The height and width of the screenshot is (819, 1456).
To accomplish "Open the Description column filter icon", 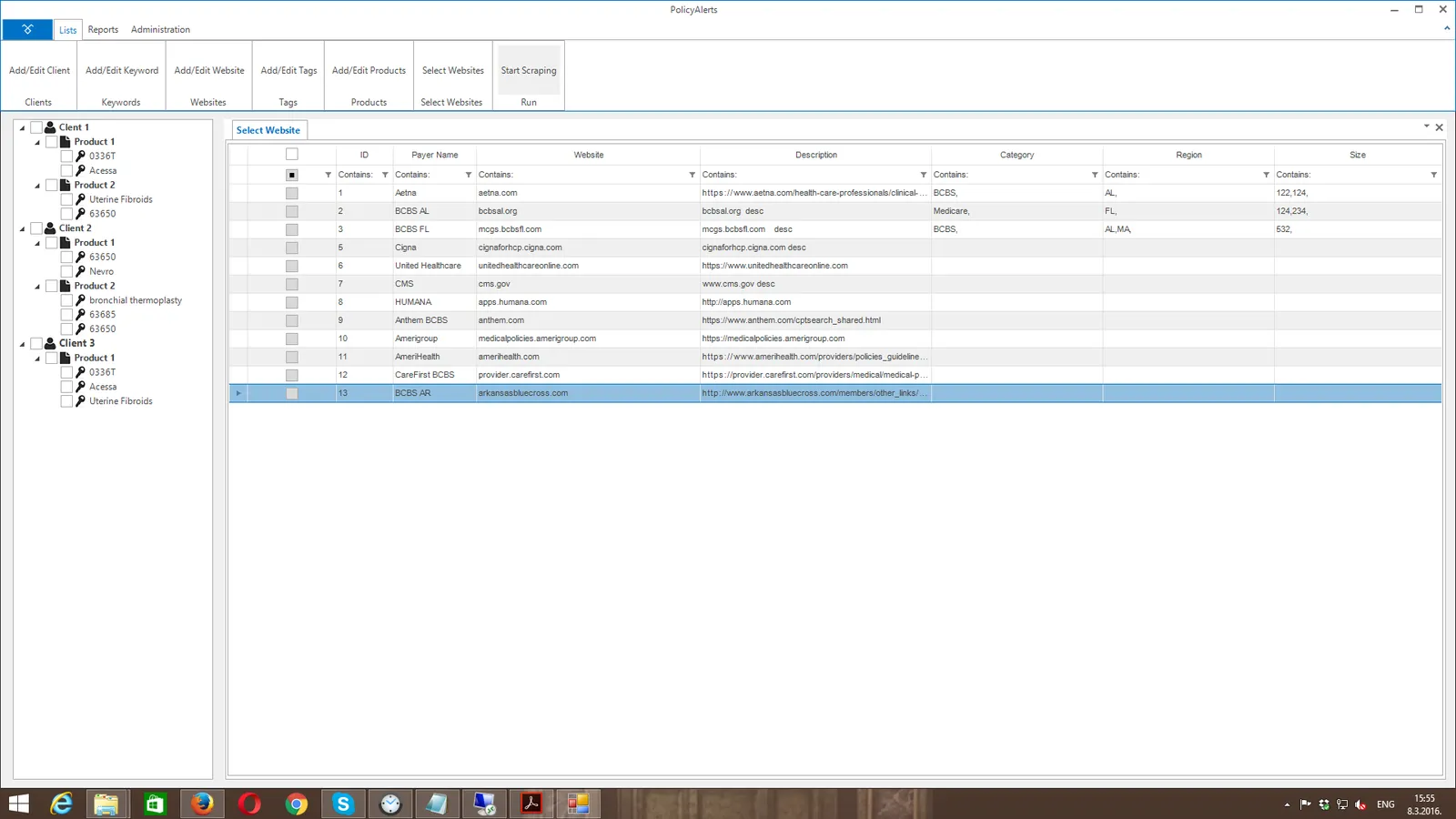I will point(924,175).
